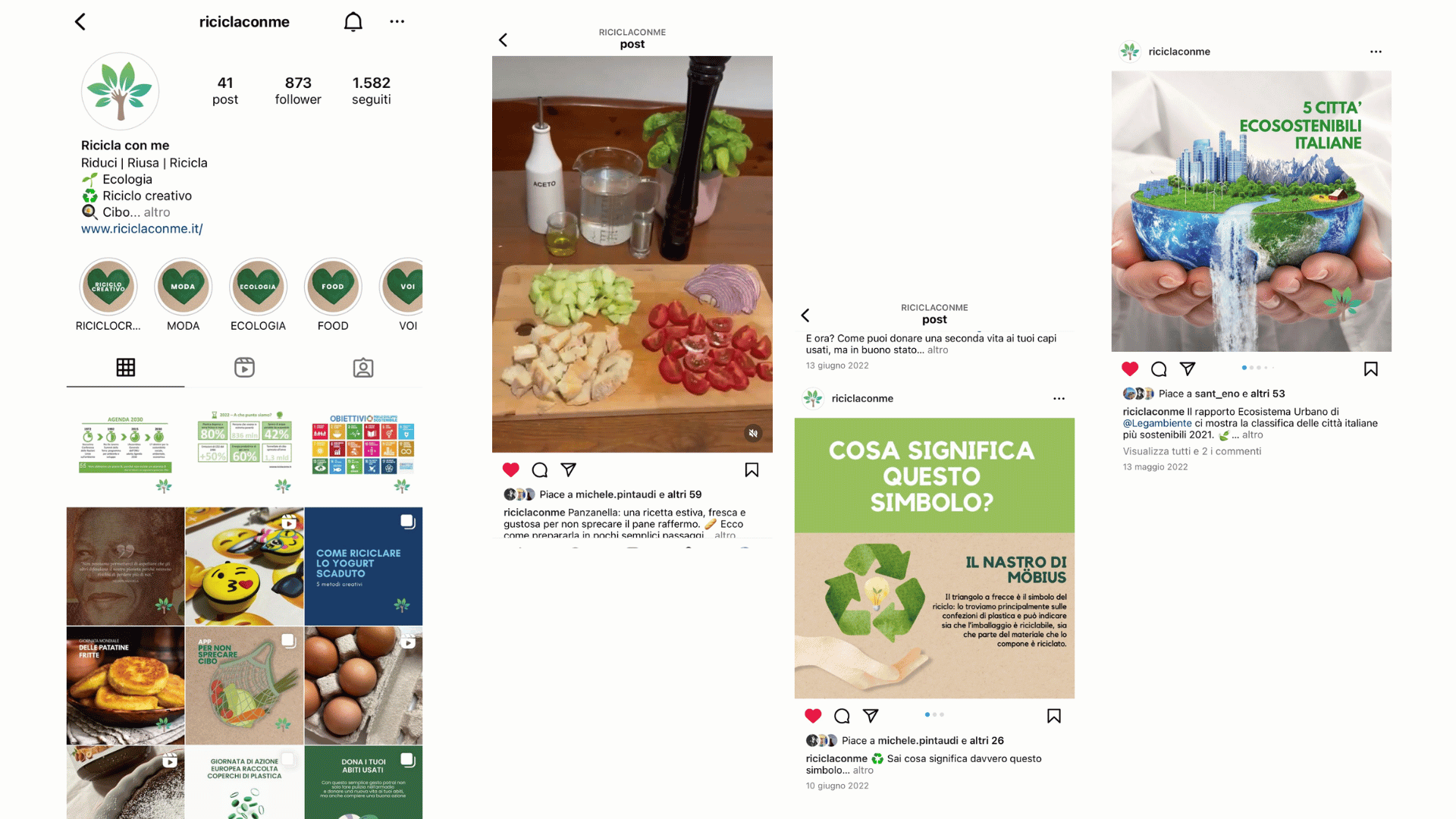Open the www.riciclaconme.it link
1456x819 pixels.
point(142,229)
